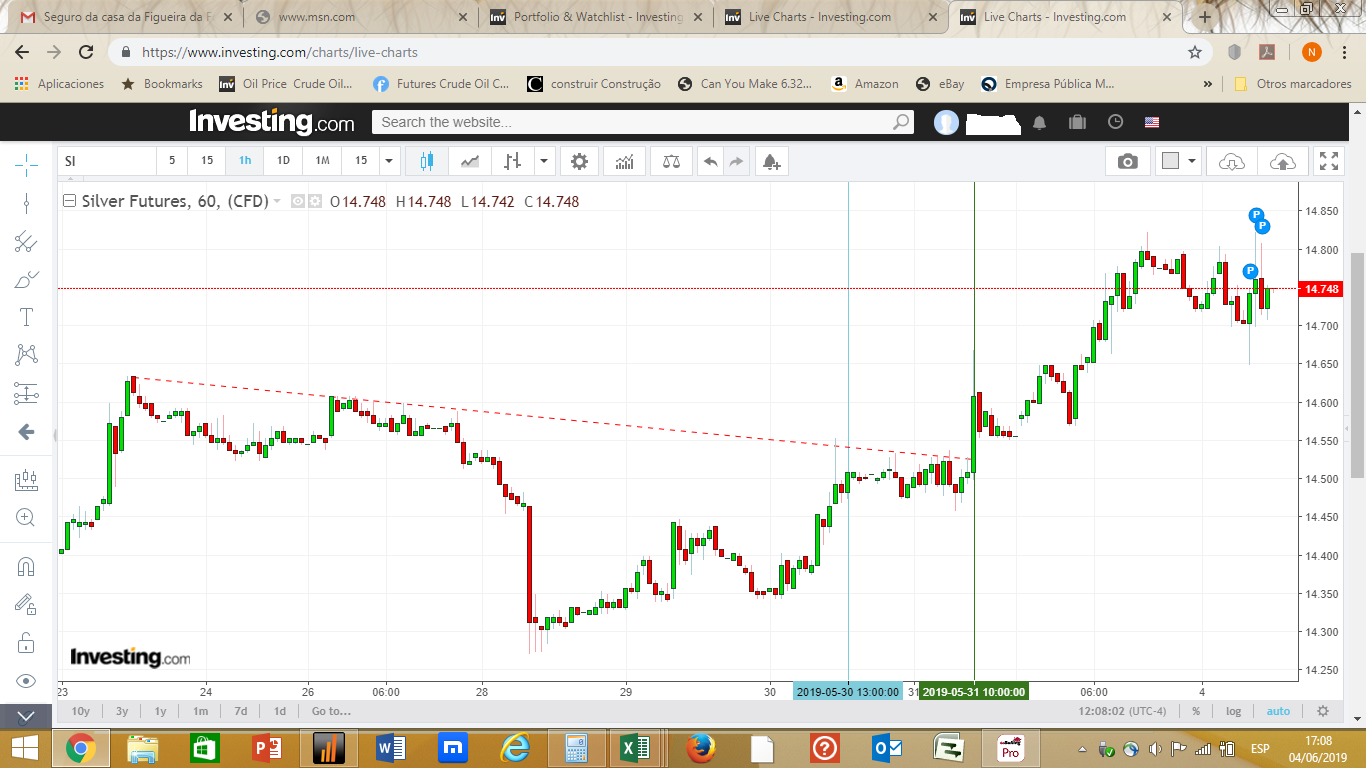Click the website search field

643,122
